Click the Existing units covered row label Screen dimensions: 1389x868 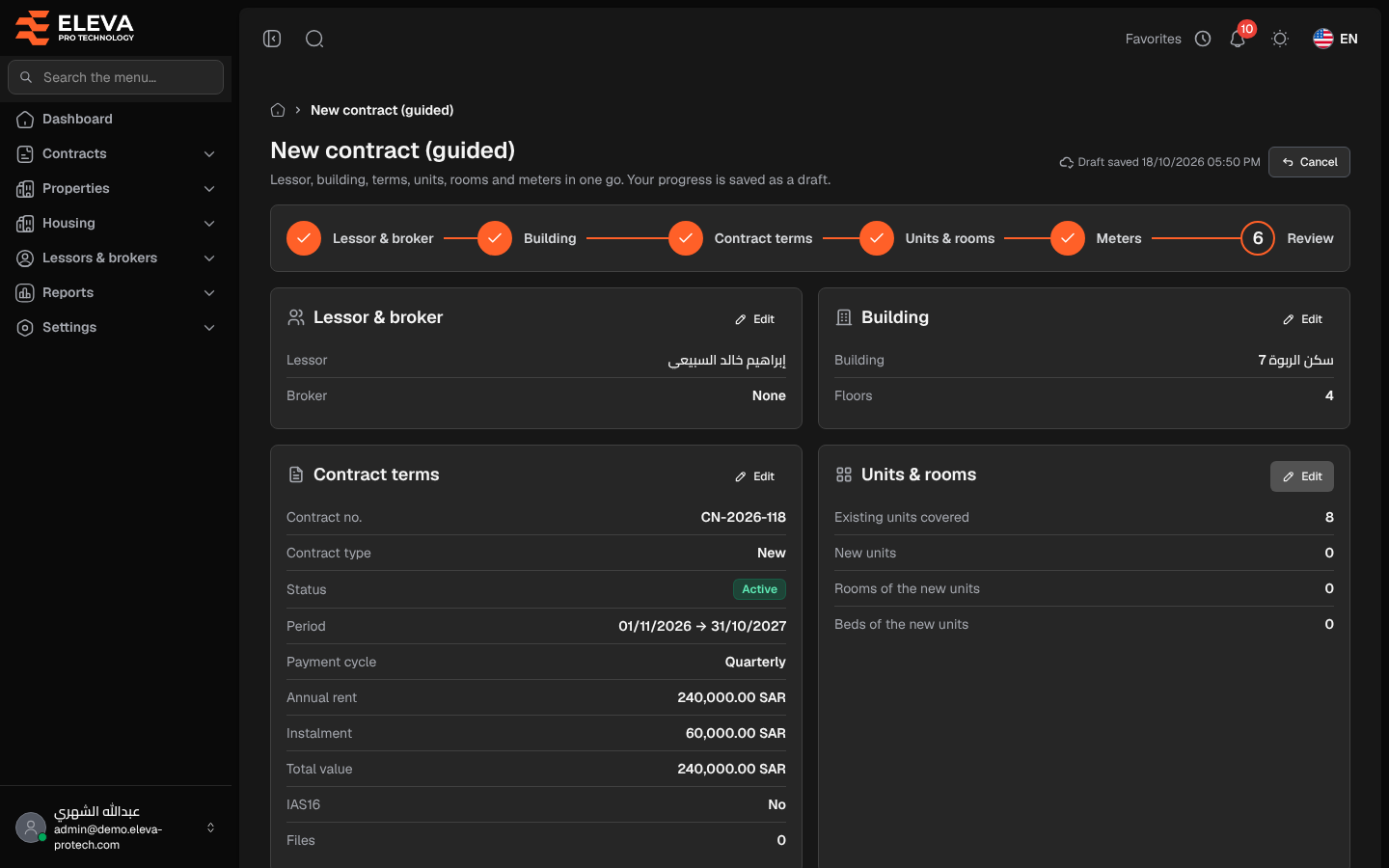click(902, 517)
